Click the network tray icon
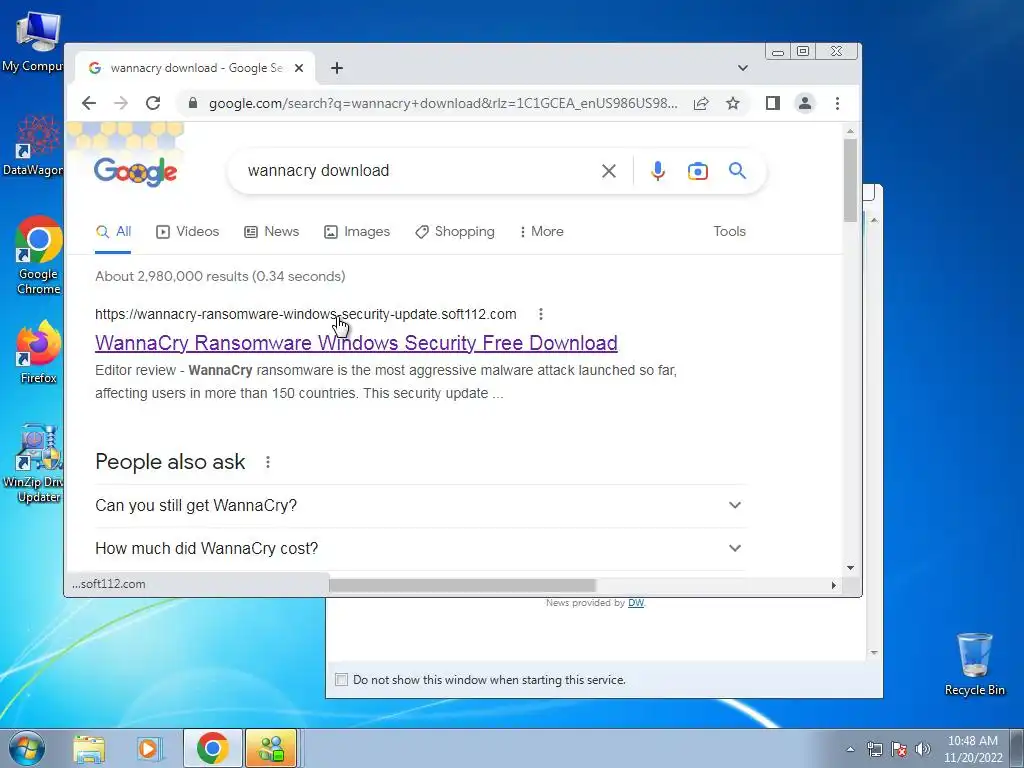The image size is (1024, 768). [874, 749]
